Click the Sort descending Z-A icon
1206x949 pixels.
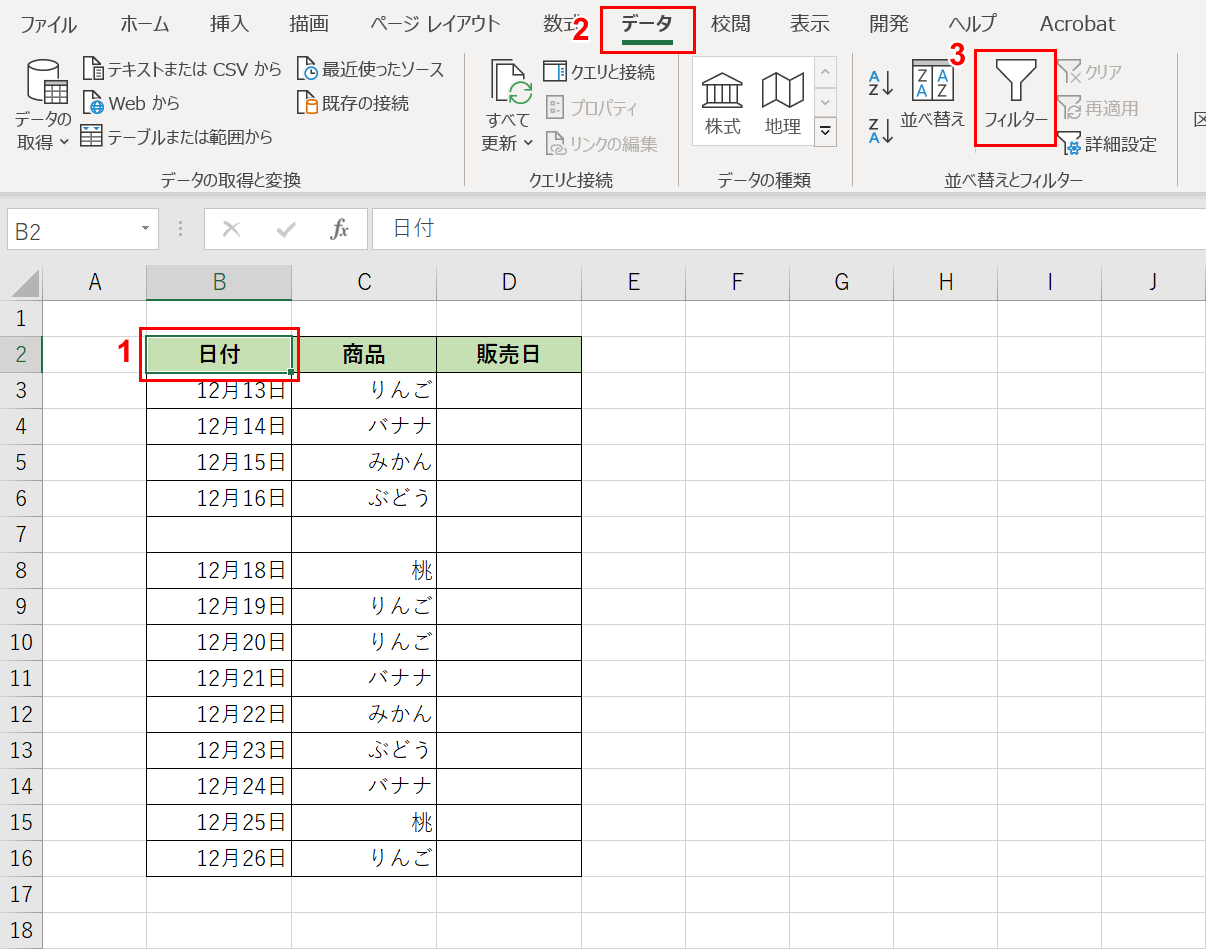(880, 130)
